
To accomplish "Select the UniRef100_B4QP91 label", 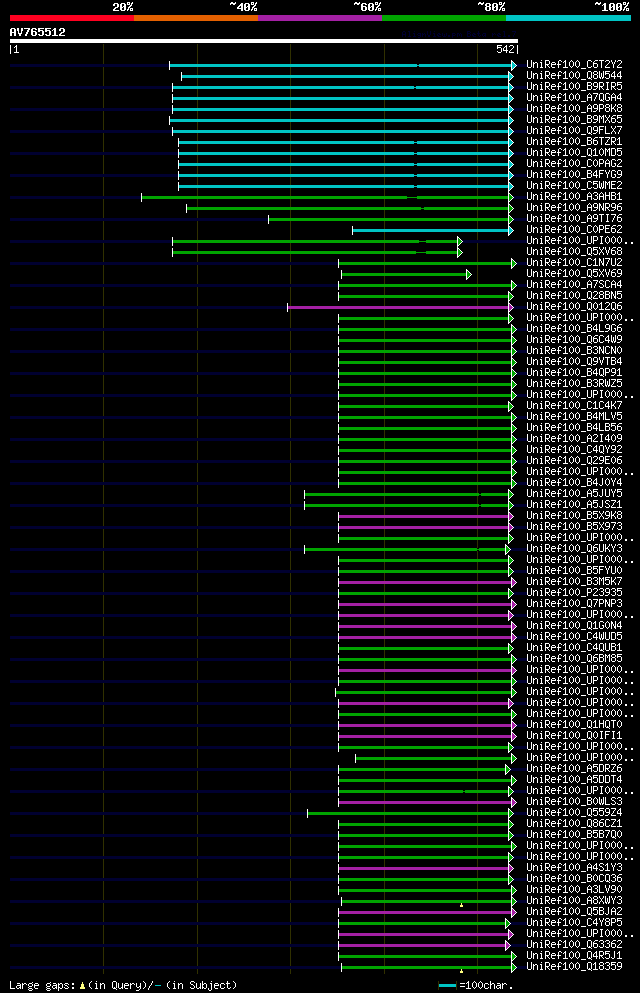I will [574, 372].
